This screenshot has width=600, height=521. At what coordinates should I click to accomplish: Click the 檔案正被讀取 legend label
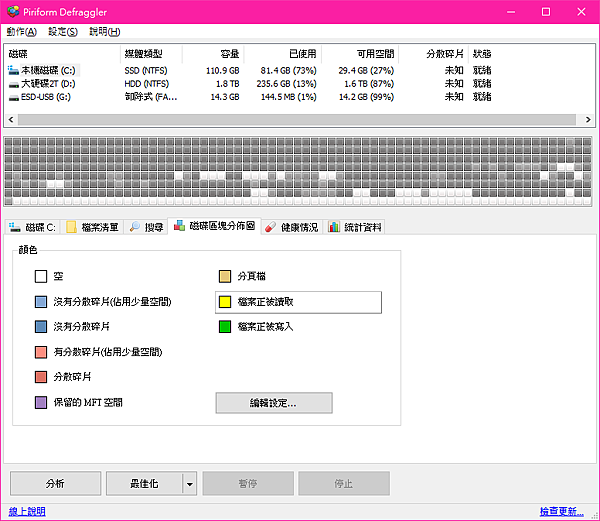coord(266,302)
